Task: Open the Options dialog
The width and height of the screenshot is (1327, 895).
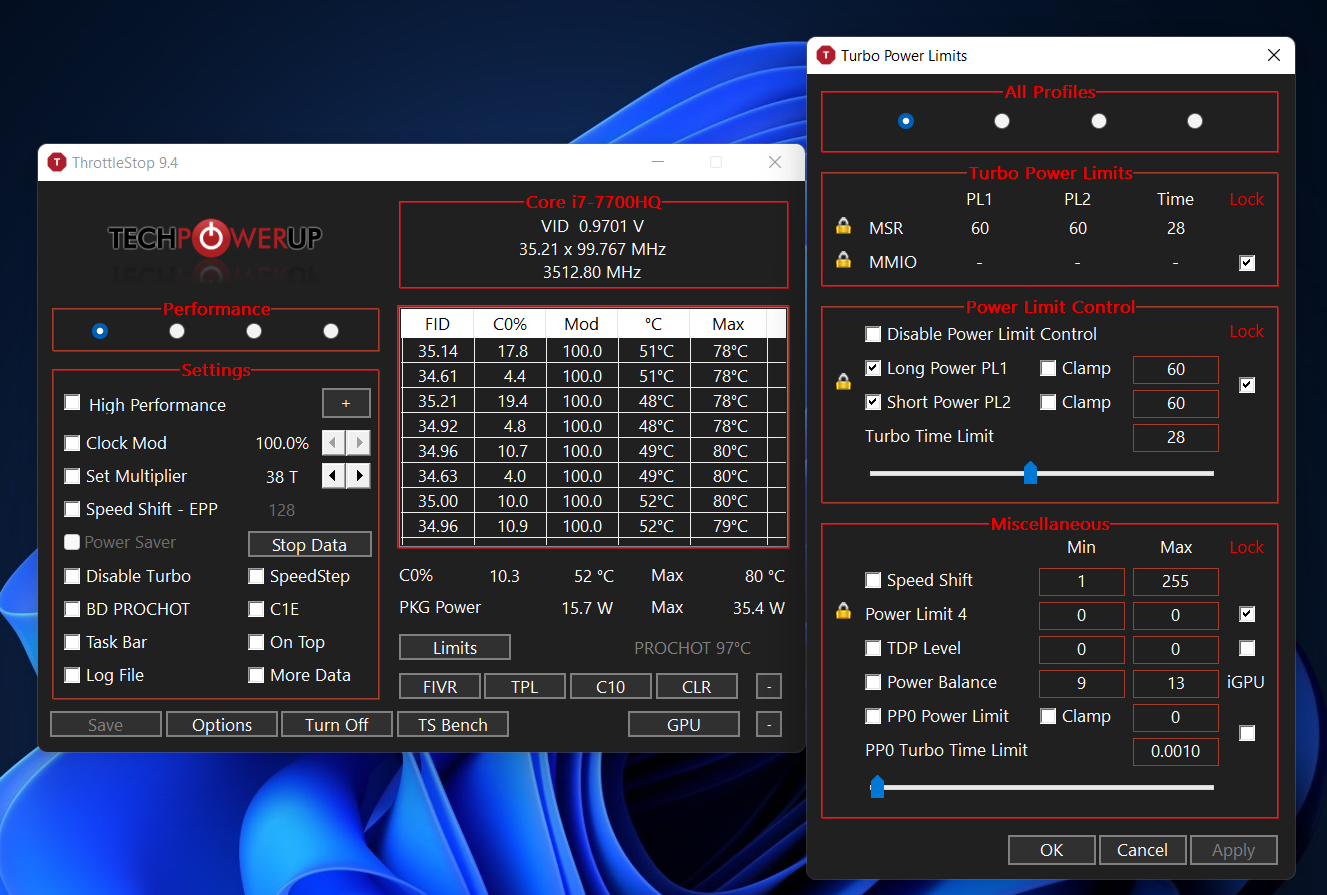Action: pos(223,724)
